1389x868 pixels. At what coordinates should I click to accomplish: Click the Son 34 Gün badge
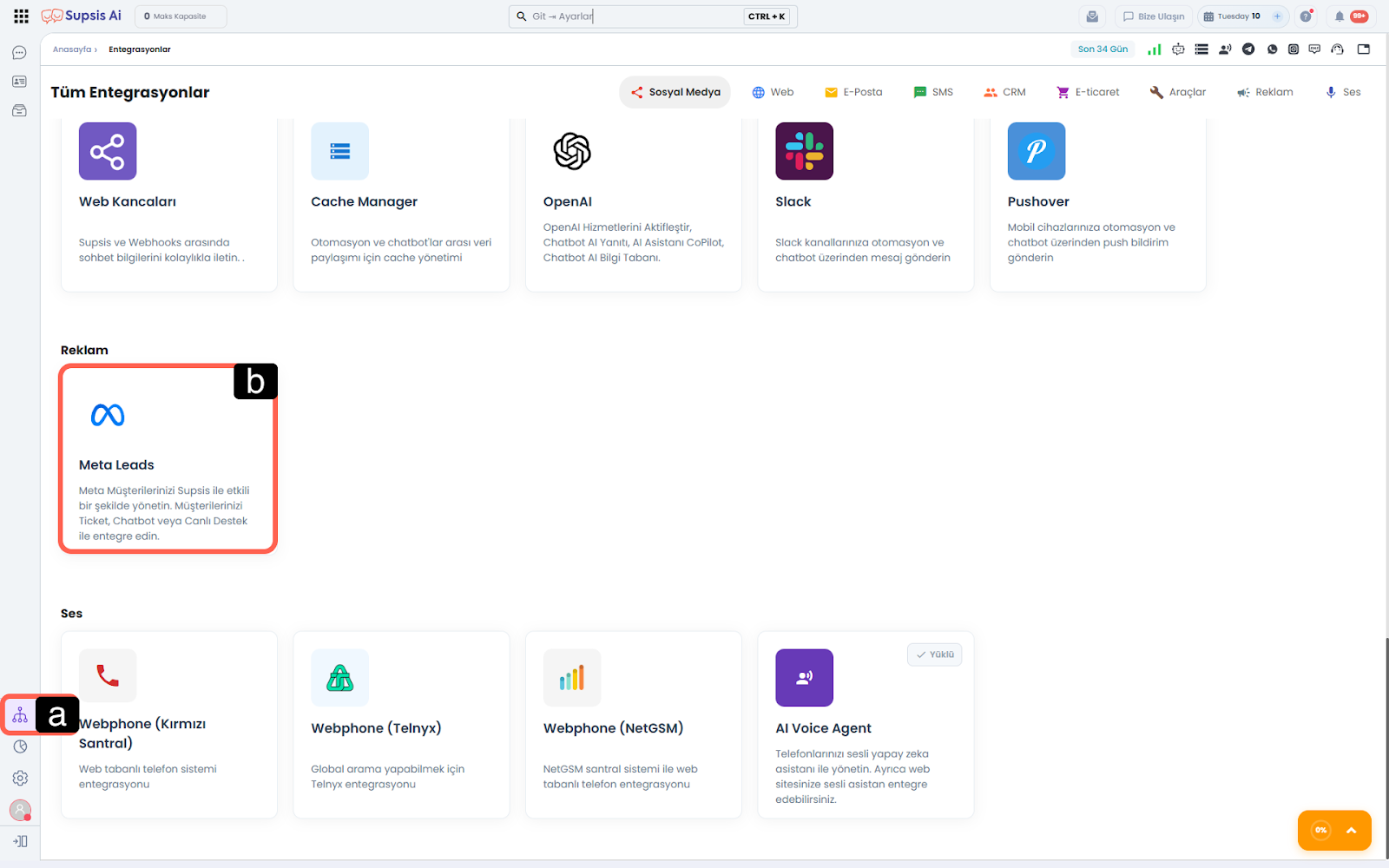pyautogui.click(x=1103, y=49)
